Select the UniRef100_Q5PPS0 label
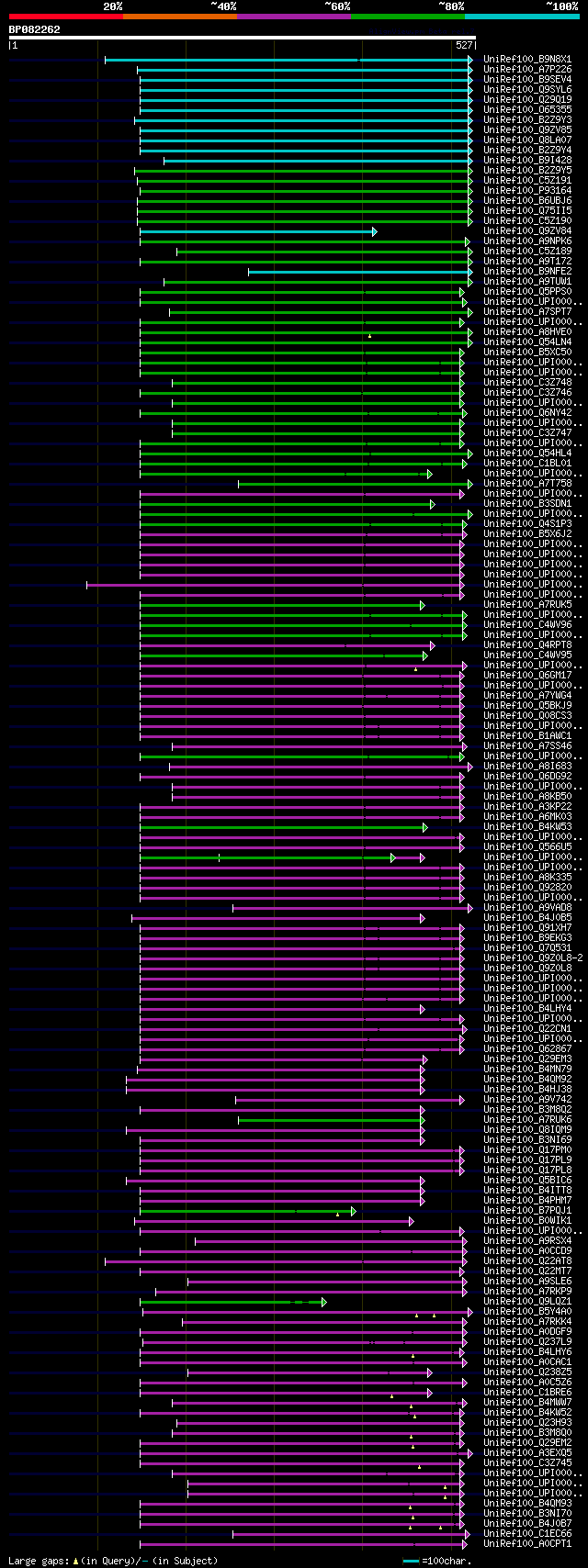 tap(527, 292)
